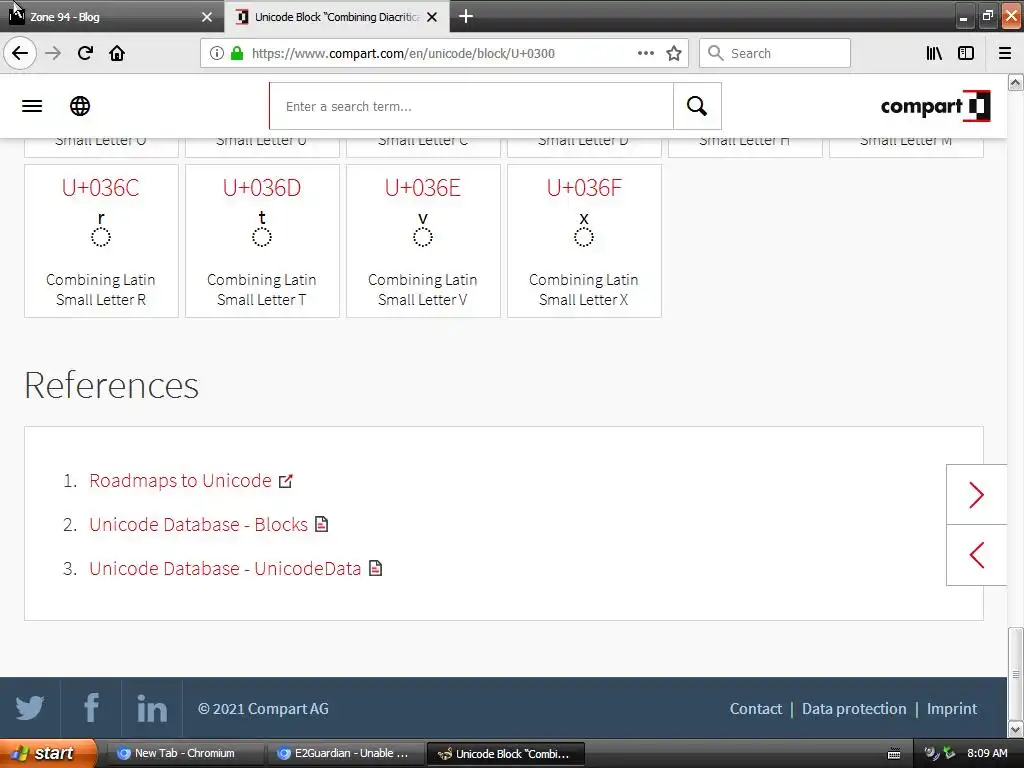
Task: Click the taskbar clock showing 8:09 AM
Action: [987, 753]
